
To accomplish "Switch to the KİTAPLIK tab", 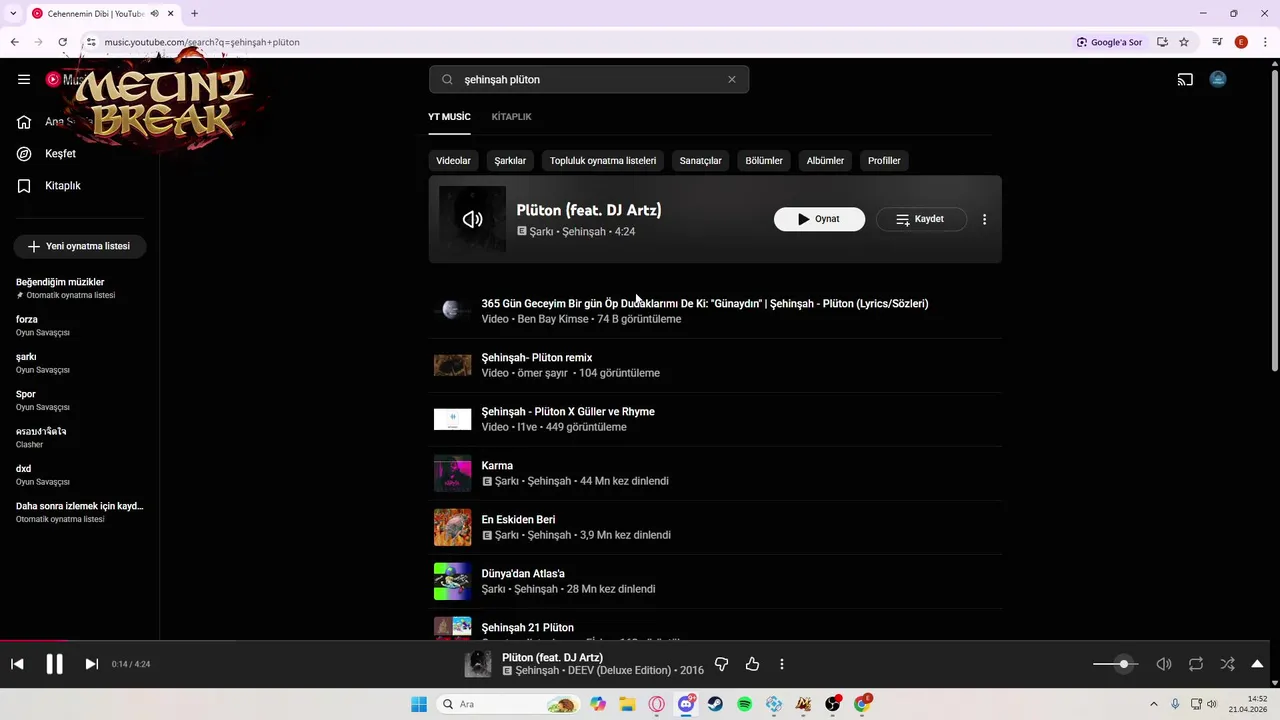I will click(x=511, y=117).
